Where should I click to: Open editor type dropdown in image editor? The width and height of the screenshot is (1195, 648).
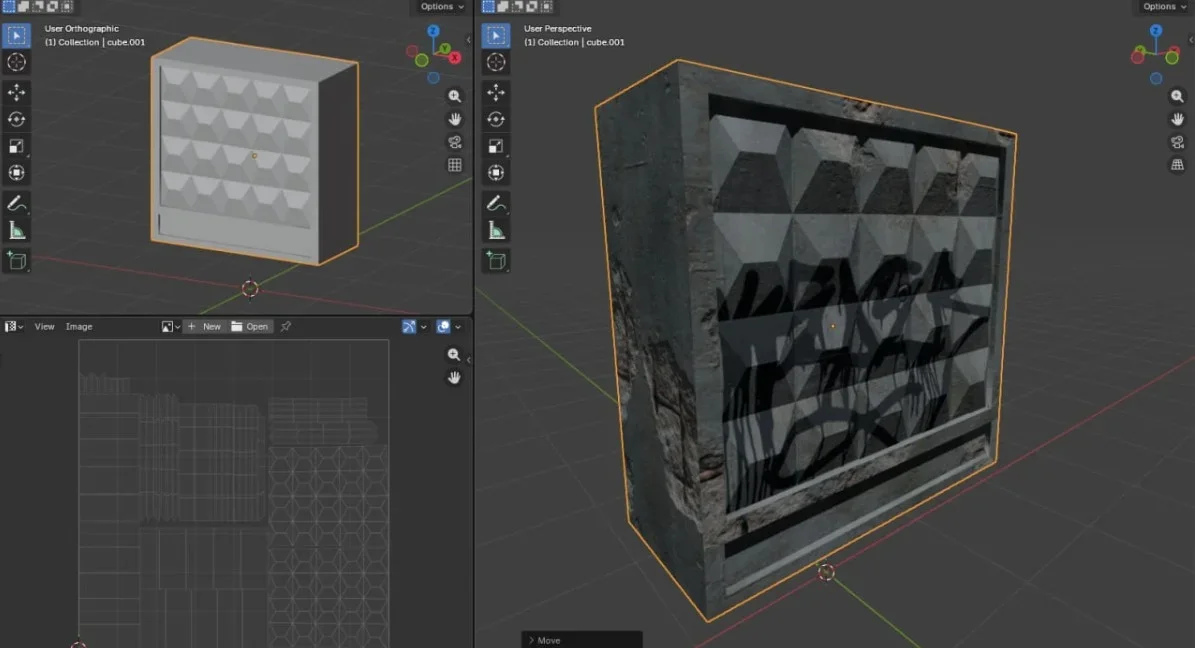[13, 327]
